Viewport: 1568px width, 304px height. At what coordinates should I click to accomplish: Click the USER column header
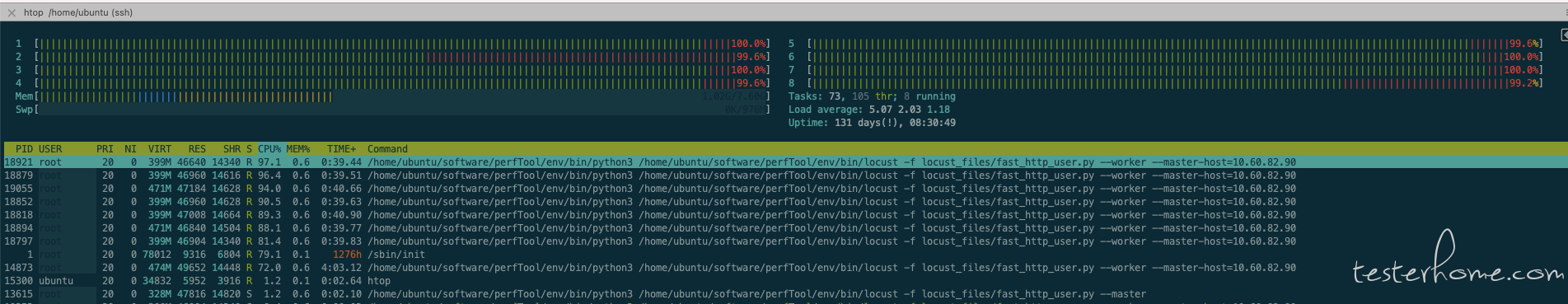coord(50,149)
